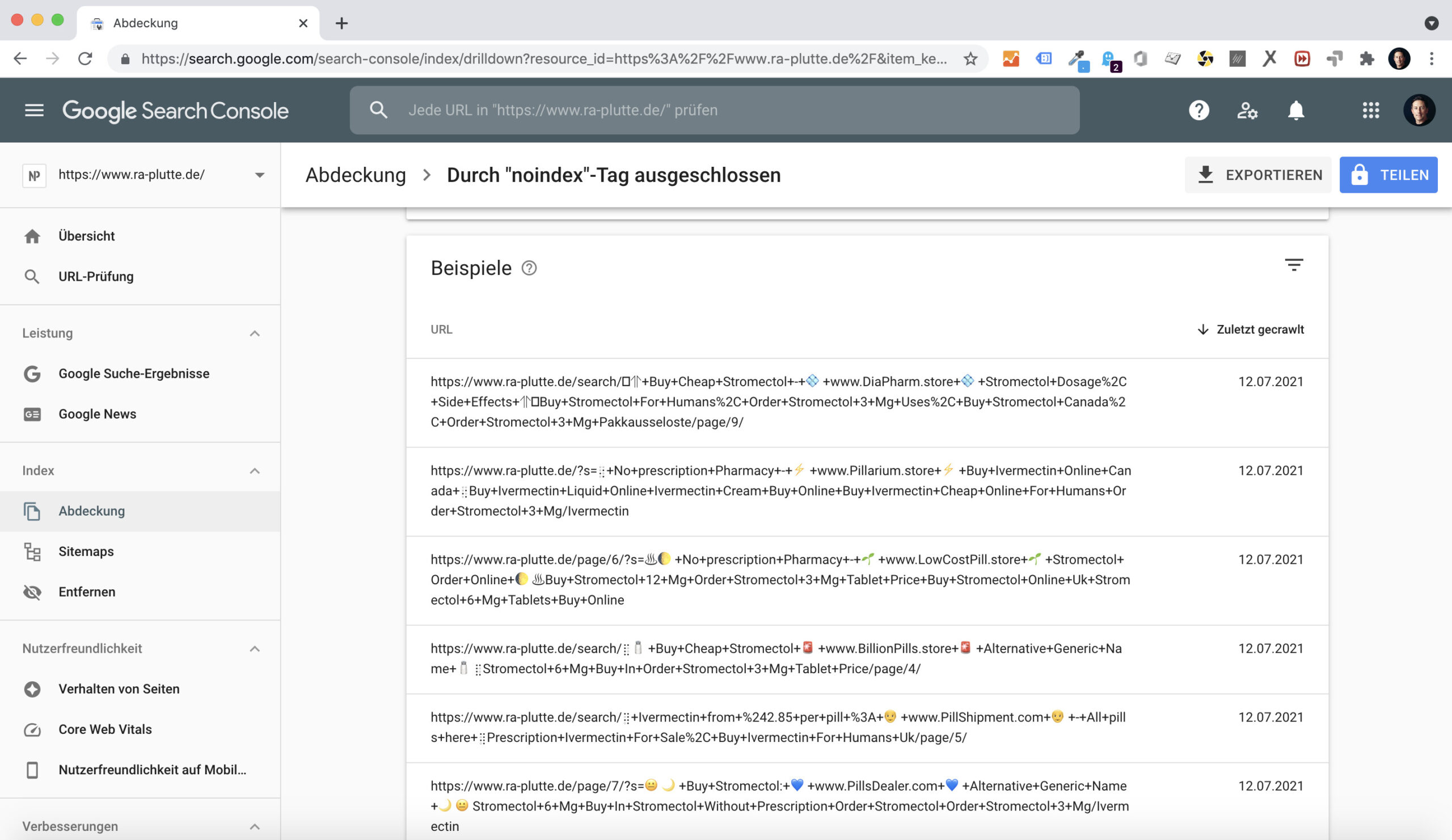This screenshot has height=840, width=1452.
Task: Bookmark page with the star icon
Action: click(x=970, y=59)
